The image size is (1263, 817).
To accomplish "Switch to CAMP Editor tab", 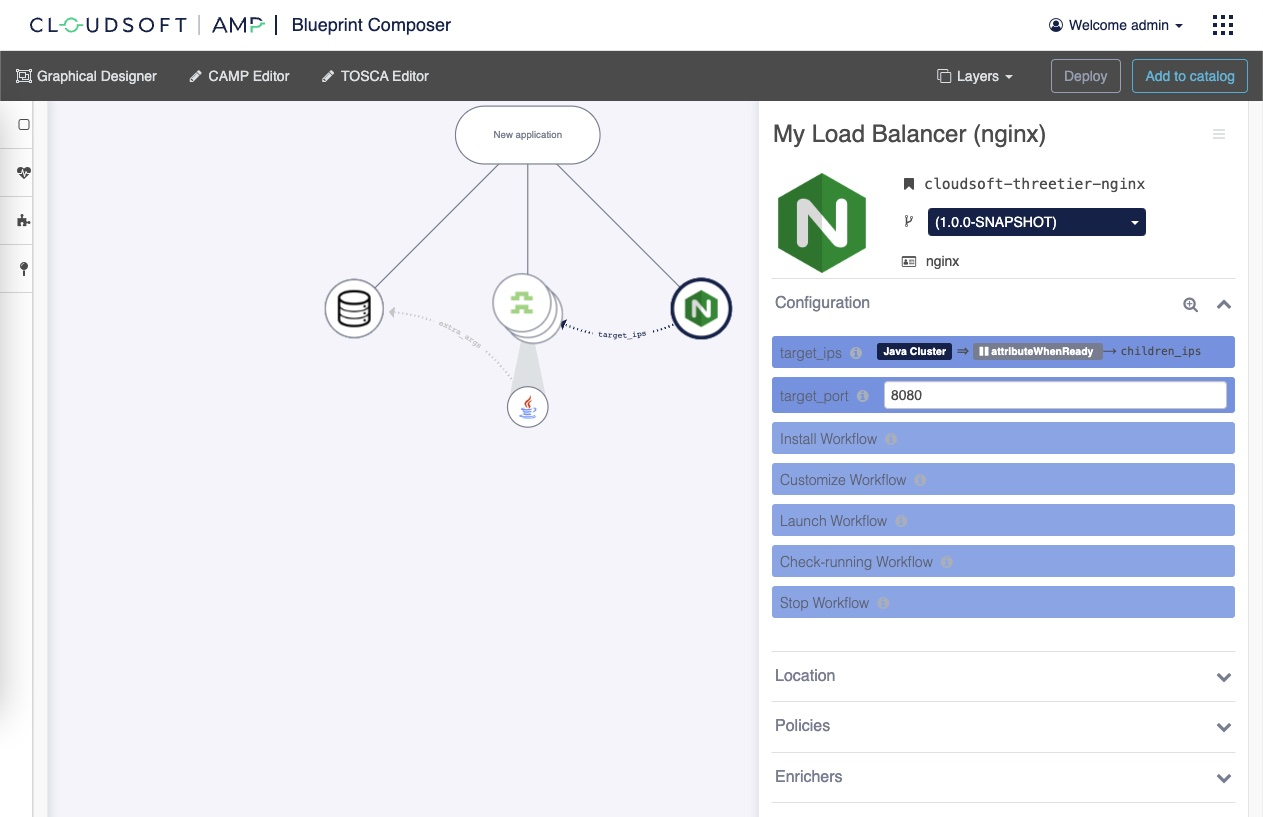I will 240,76.
